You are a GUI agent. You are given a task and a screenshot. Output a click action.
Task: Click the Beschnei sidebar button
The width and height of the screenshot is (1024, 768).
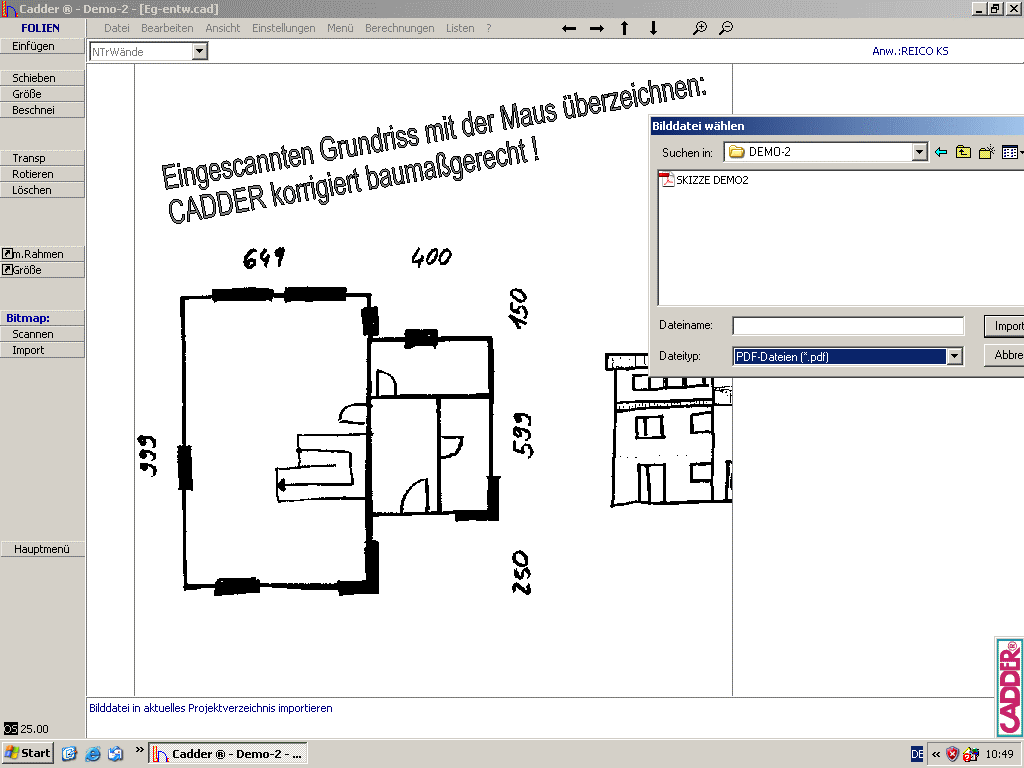coord(42,110)
